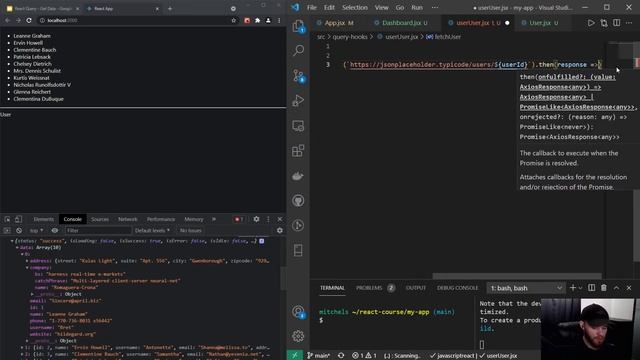Click the query-hooks breadcrumb
640x360 pixels.
pos(350,37)
